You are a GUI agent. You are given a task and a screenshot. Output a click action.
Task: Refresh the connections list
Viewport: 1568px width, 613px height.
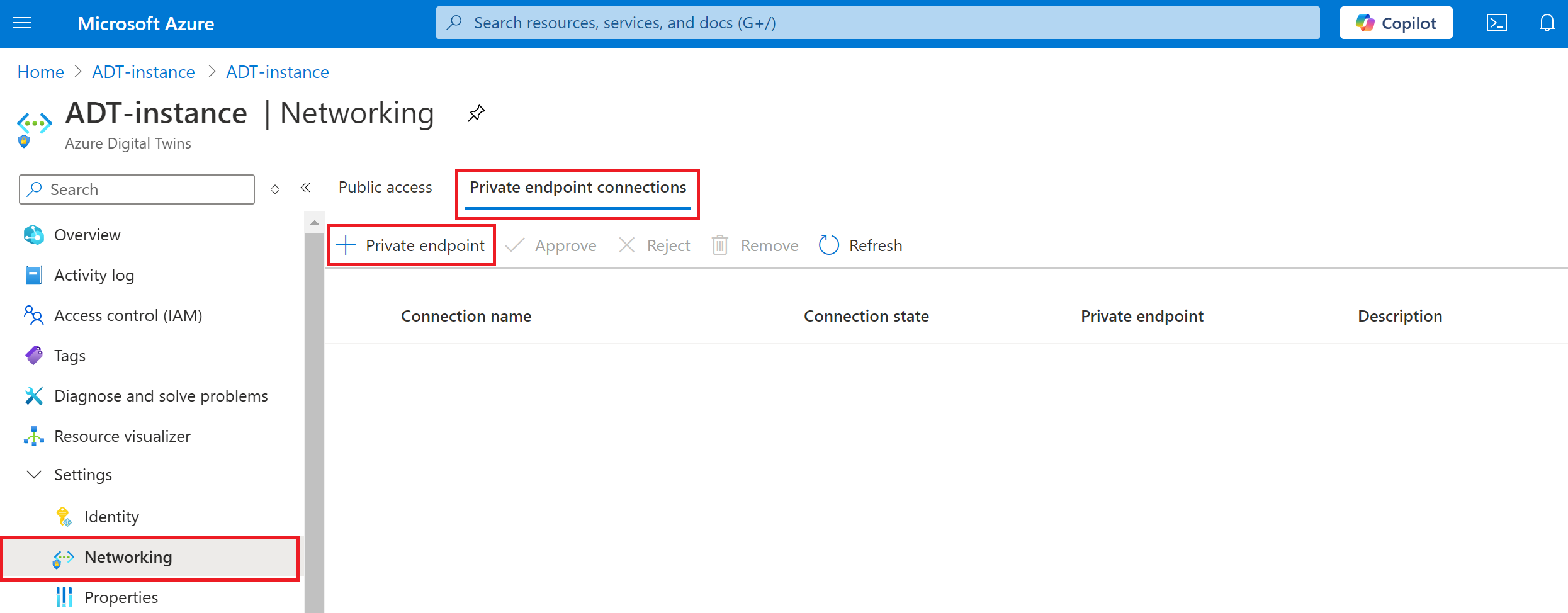(860, 245)
